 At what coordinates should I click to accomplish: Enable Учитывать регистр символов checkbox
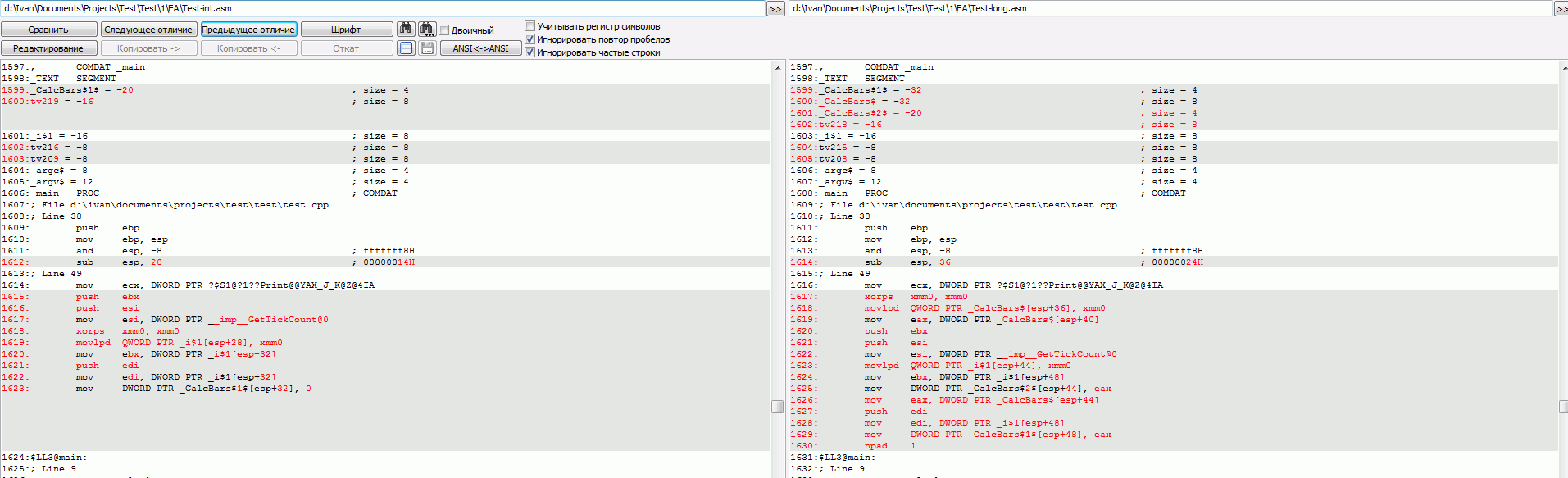click(x=529, y=26)
